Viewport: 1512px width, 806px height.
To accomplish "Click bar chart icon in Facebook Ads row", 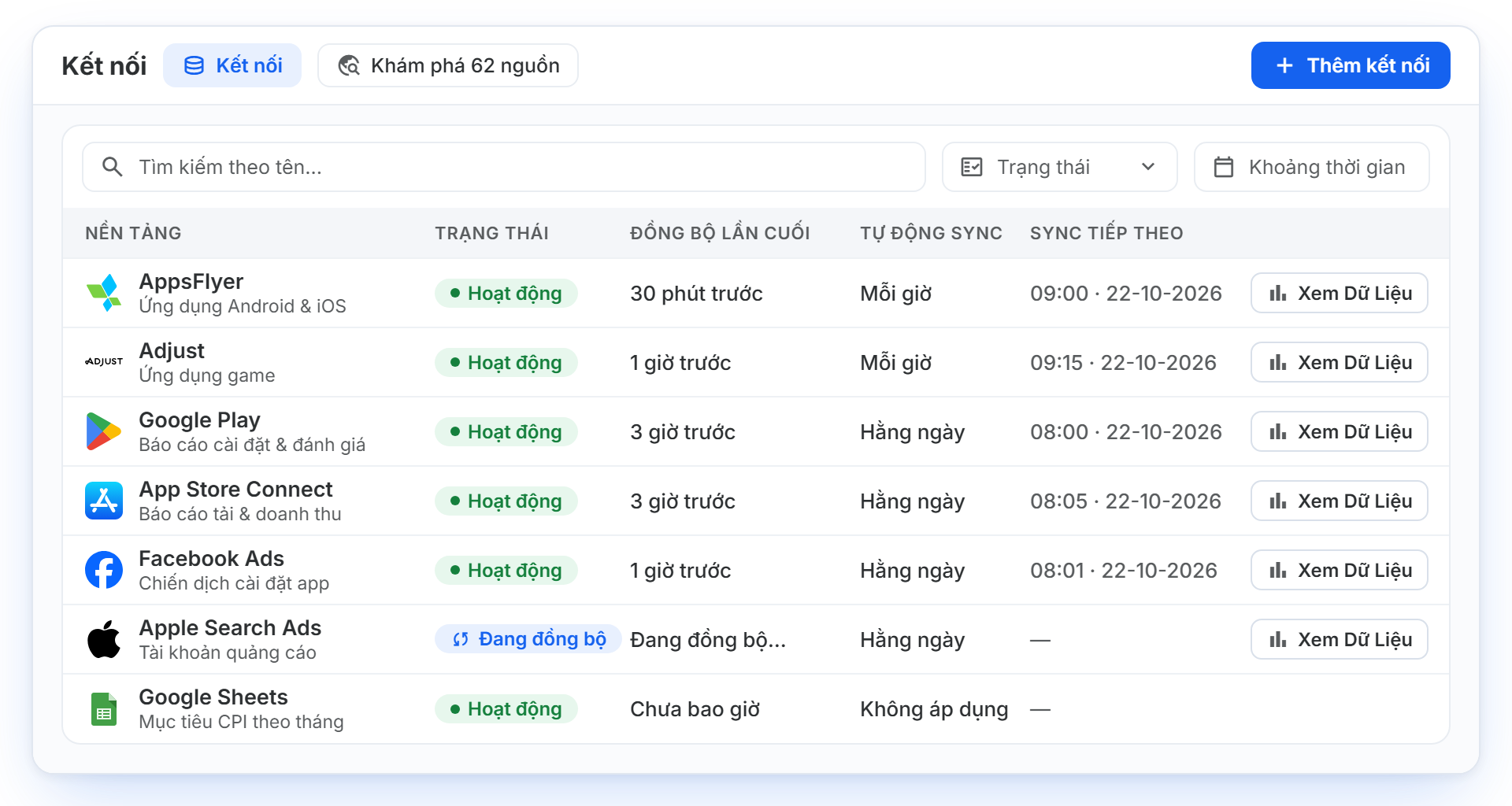I will click(x=1278, y=570).
